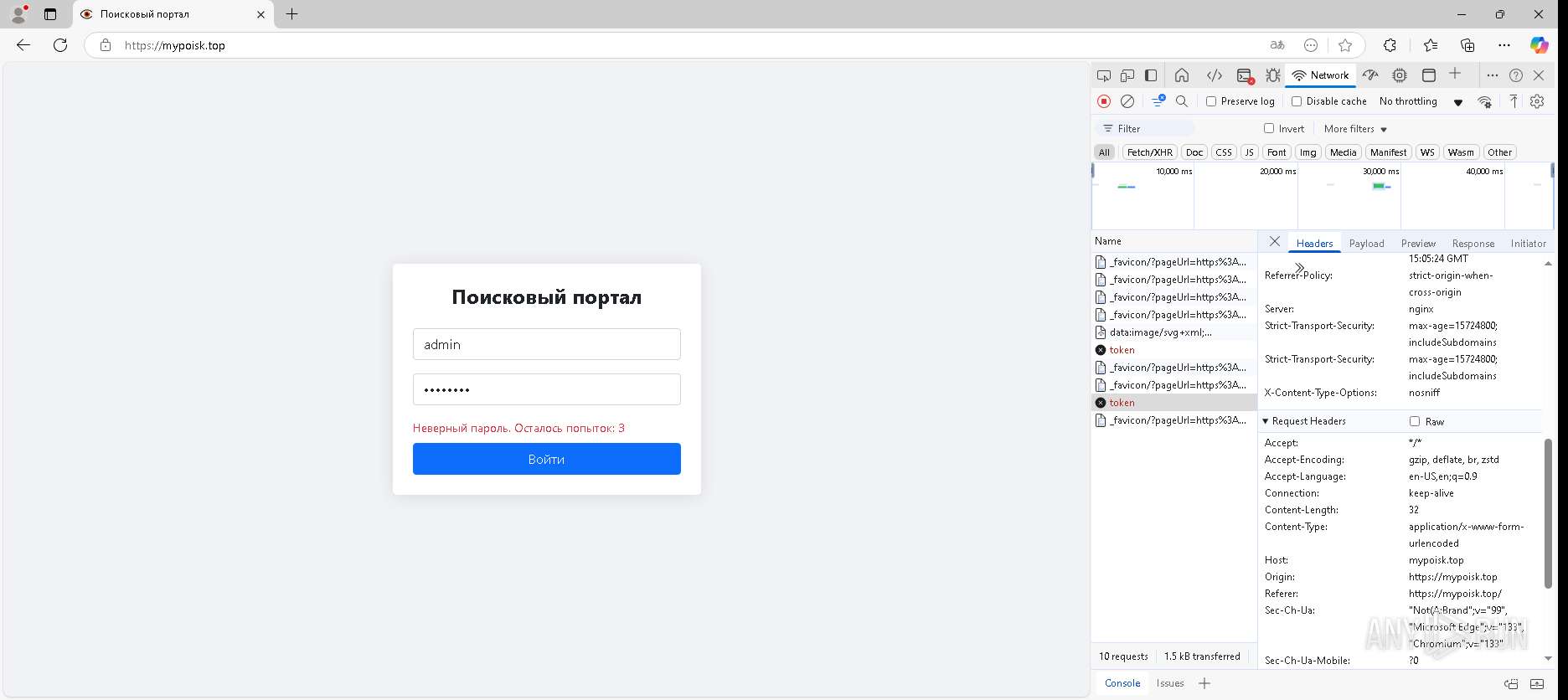This screenshot has height=700, width=1568.
Task: Toggle Raw request headers checkbox
Action: (x=1415, y=421)
